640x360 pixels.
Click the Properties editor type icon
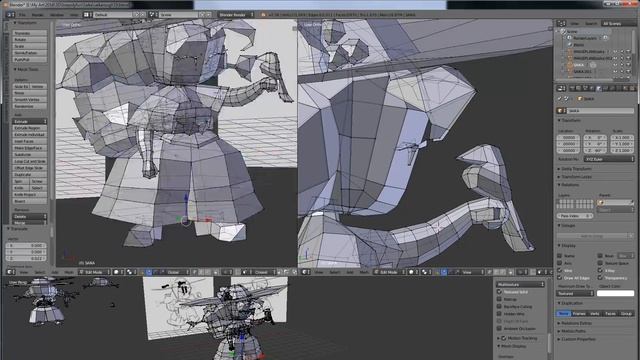562,88
